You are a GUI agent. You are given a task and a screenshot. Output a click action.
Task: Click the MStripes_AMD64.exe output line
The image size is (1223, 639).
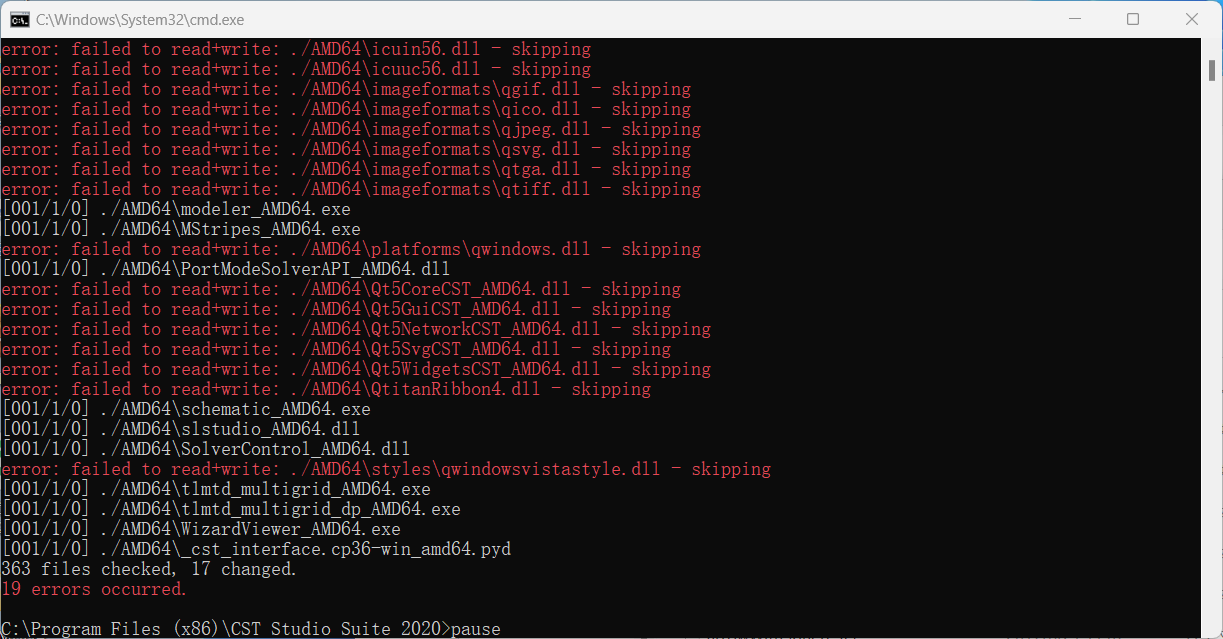[x=181, y=229]
